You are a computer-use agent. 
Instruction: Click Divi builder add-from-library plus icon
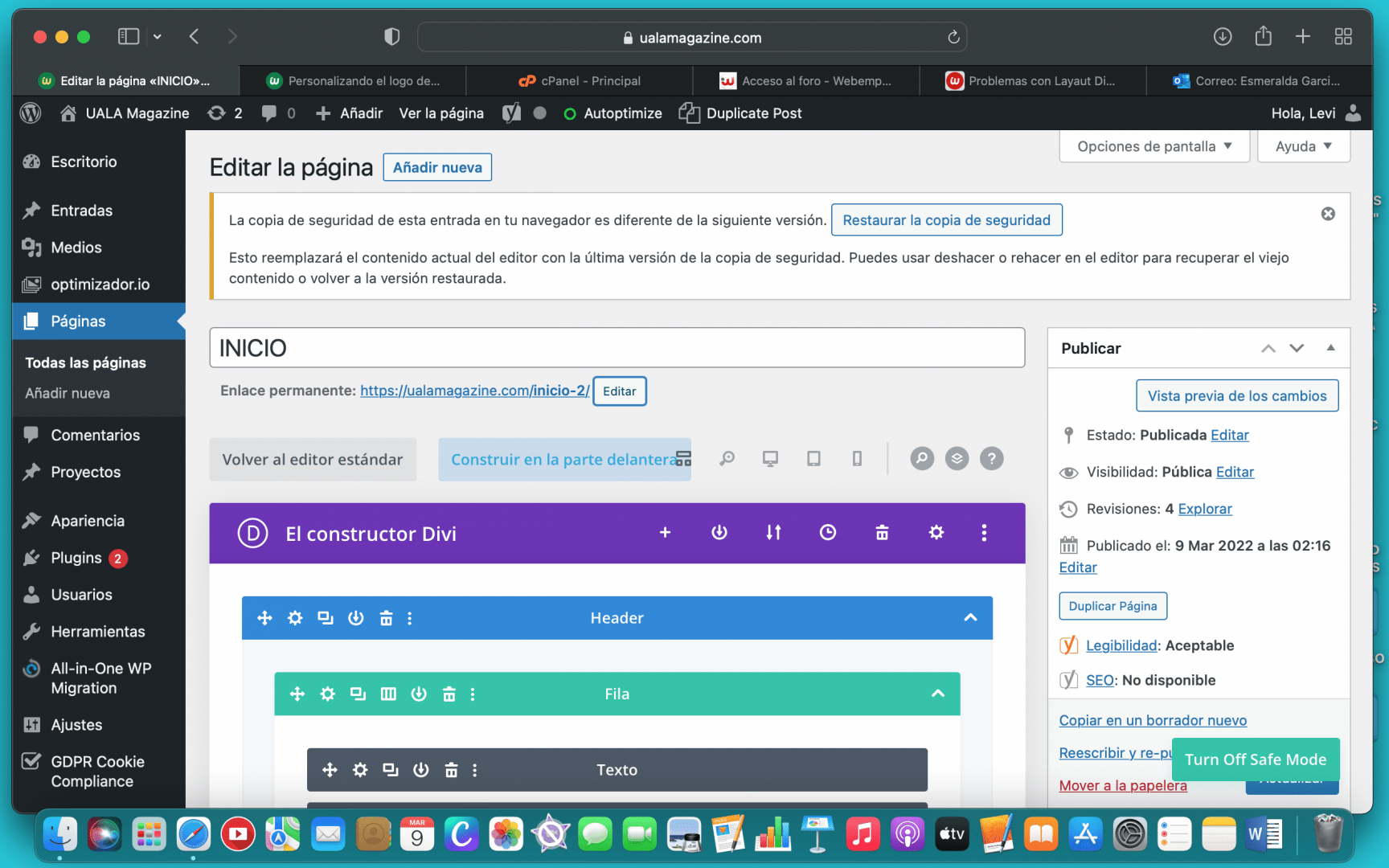coord(665,533)
